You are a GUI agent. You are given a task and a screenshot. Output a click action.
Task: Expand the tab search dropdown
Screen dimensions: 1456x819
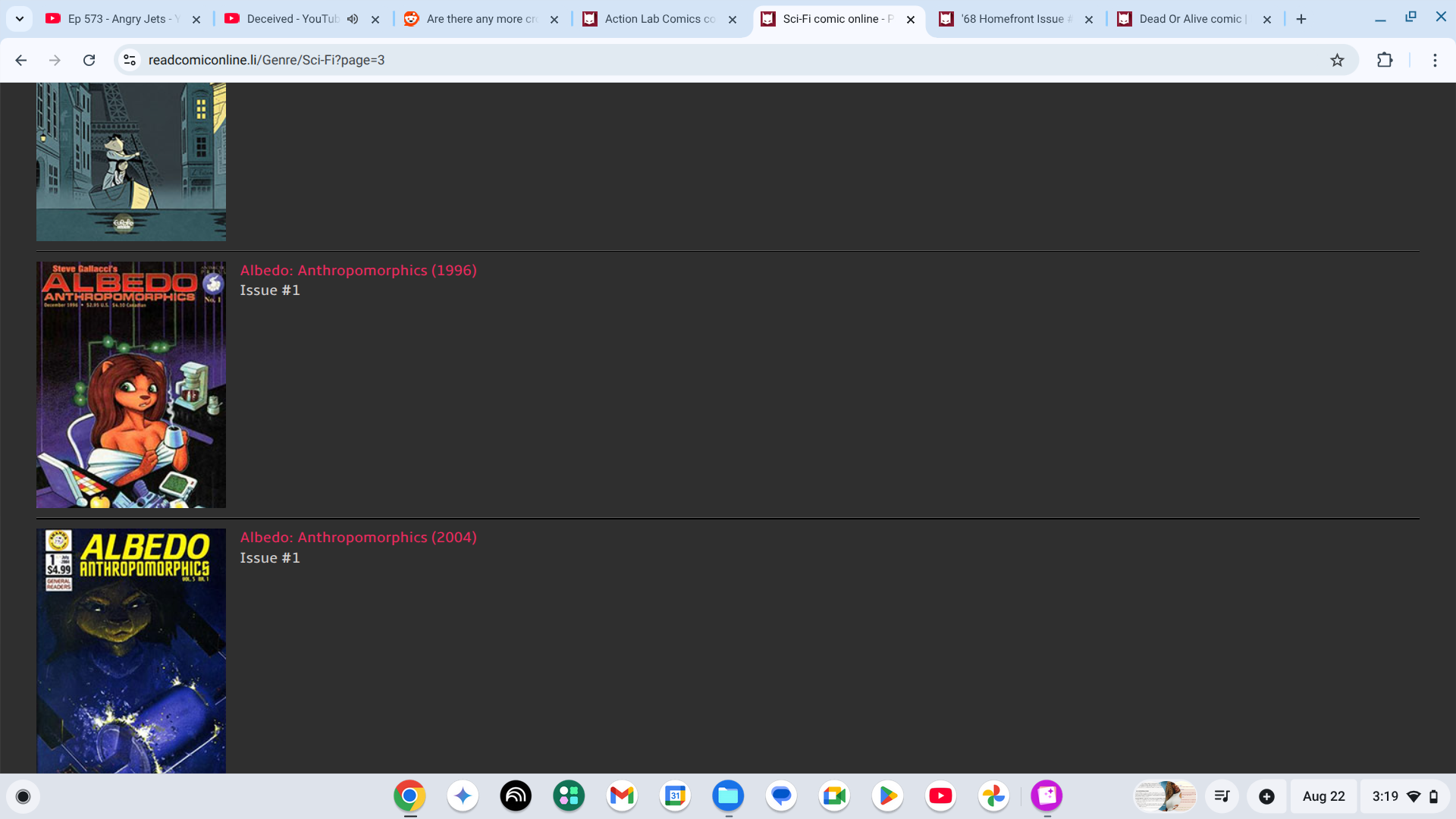(19, 19)
